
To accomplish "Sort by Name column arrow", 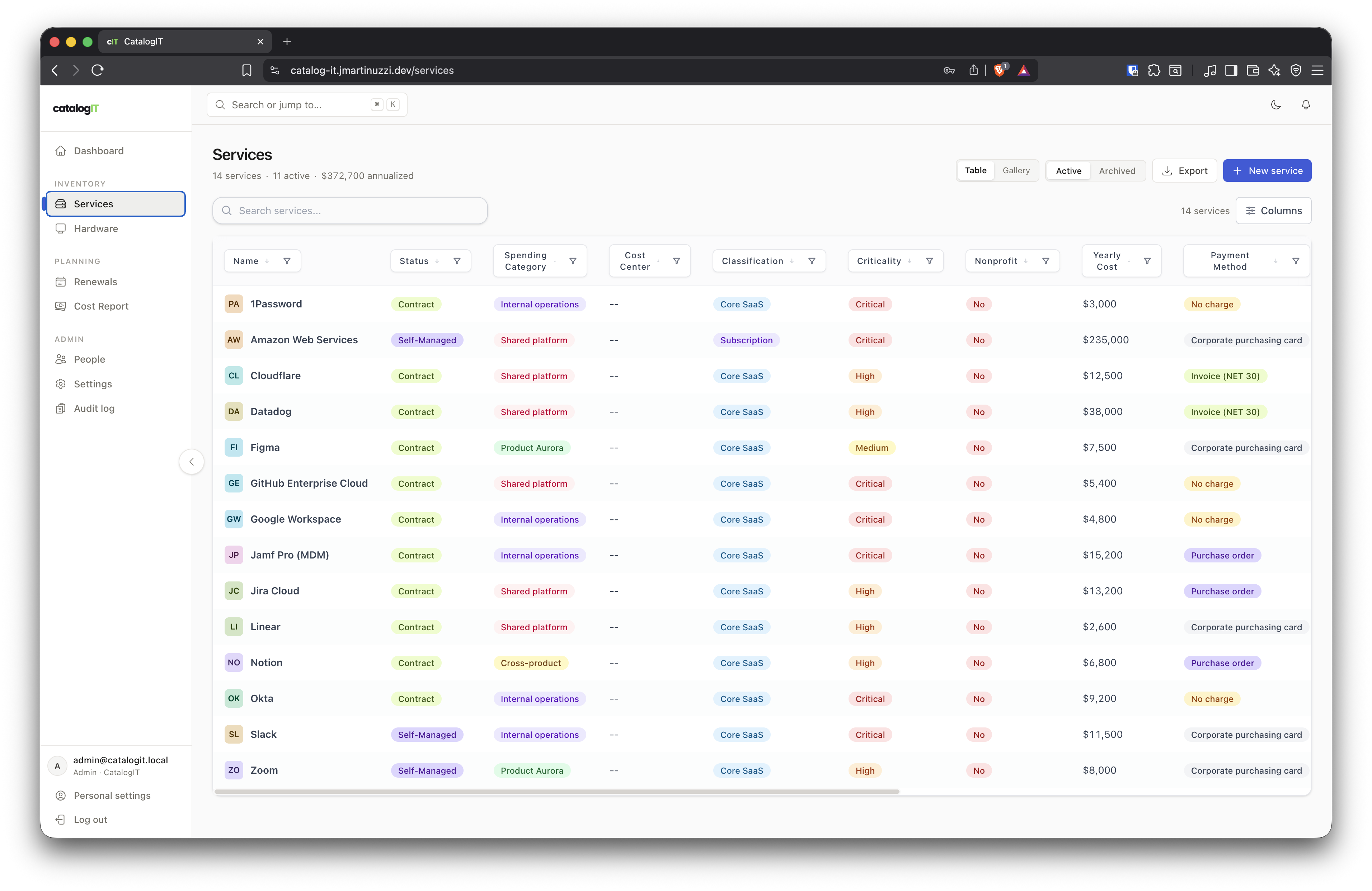I will click(267, 261).
